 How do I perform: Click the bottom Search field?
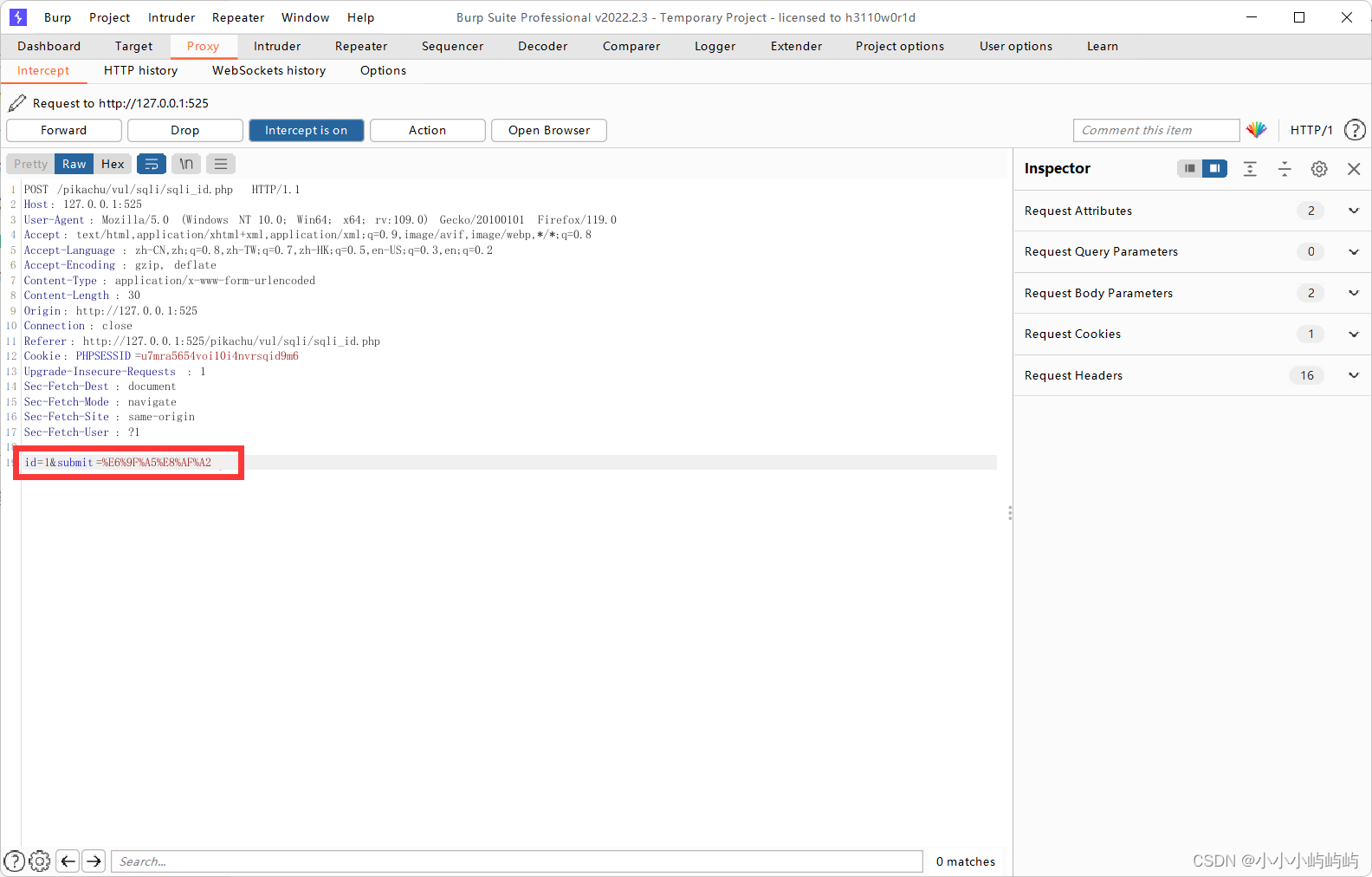click(517, 861)
